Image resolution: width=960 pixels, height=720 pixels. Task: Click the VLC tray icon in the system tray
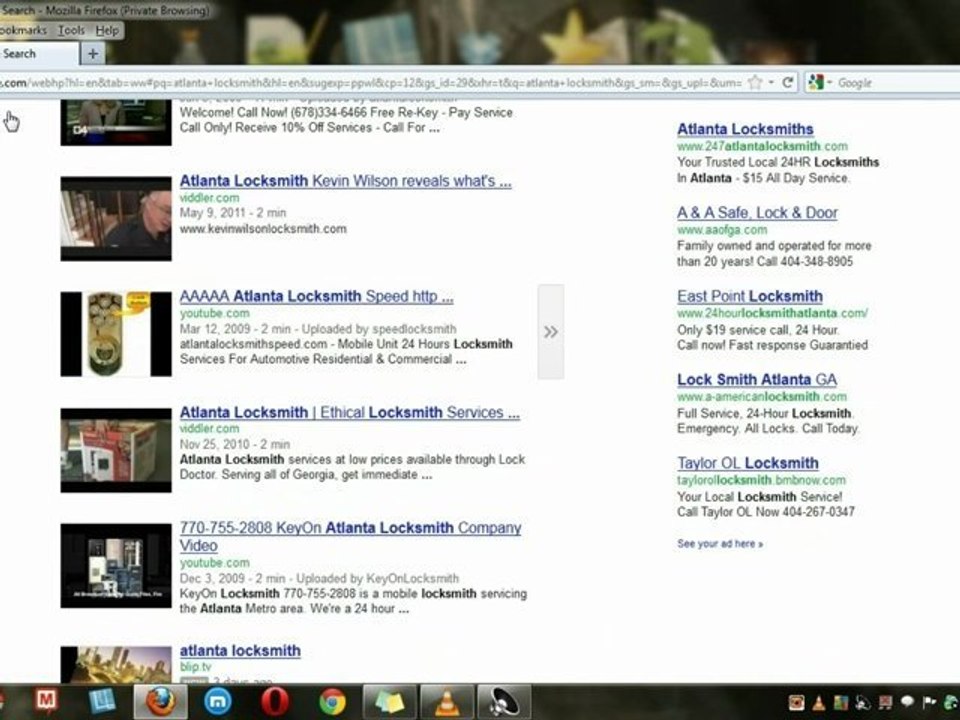(819, 703)
